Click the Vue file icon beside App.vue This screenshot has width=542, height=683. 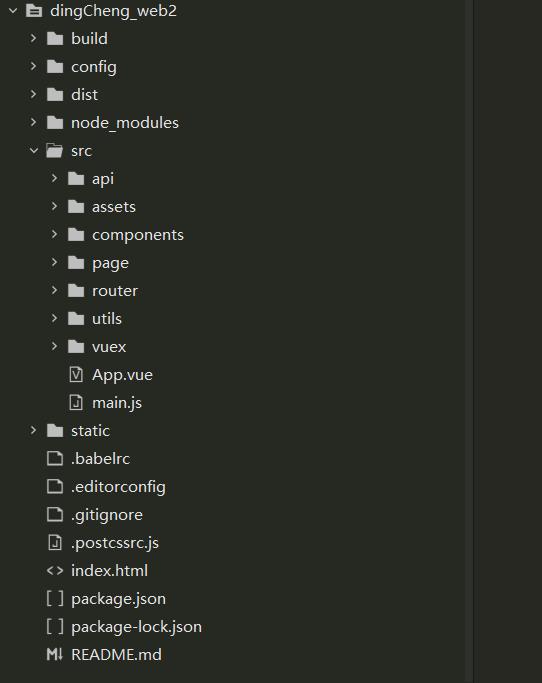pos(76,375)
